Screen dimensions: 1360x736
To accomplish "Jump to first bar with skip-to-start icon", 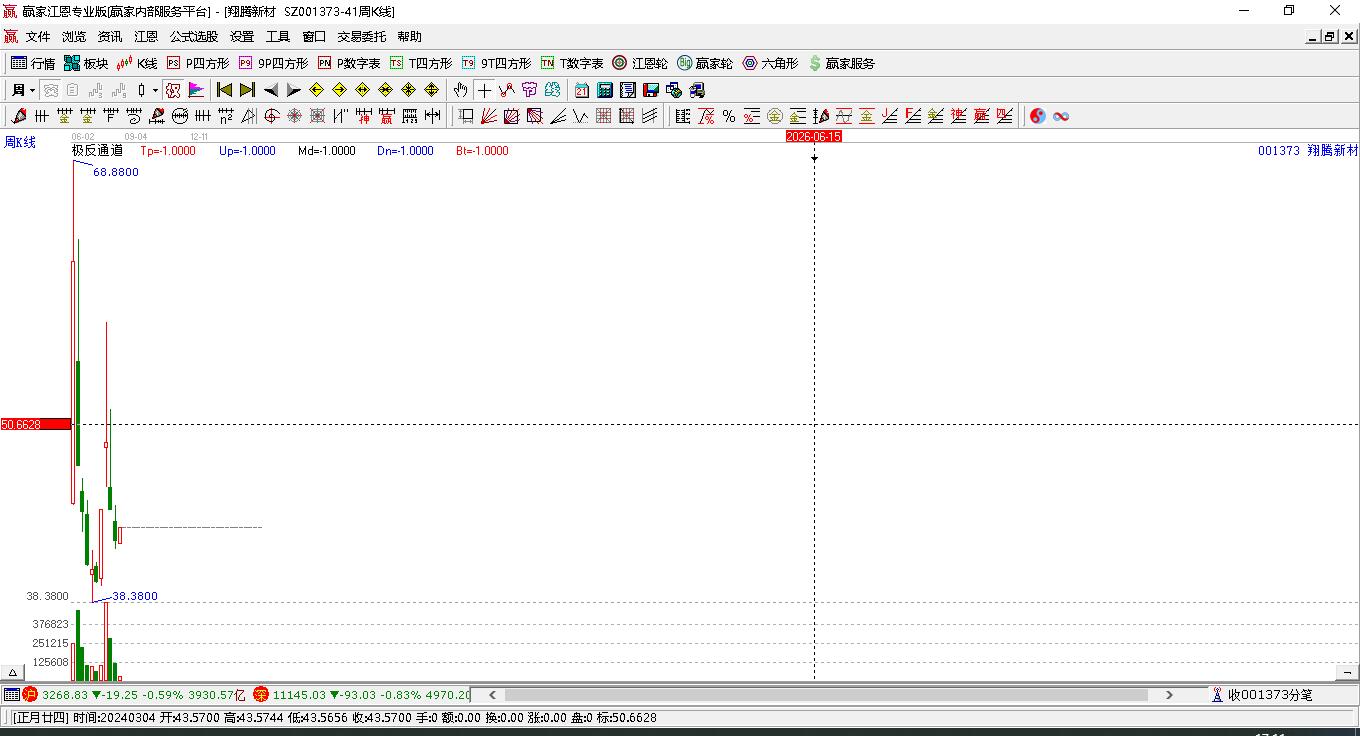I will 225,90.
